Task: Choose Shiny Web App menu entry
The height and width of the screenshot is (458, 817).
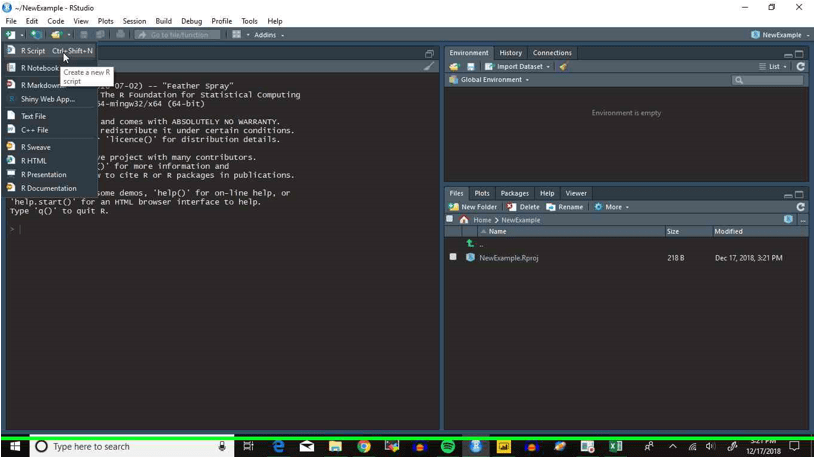Action: pos(50,99)
